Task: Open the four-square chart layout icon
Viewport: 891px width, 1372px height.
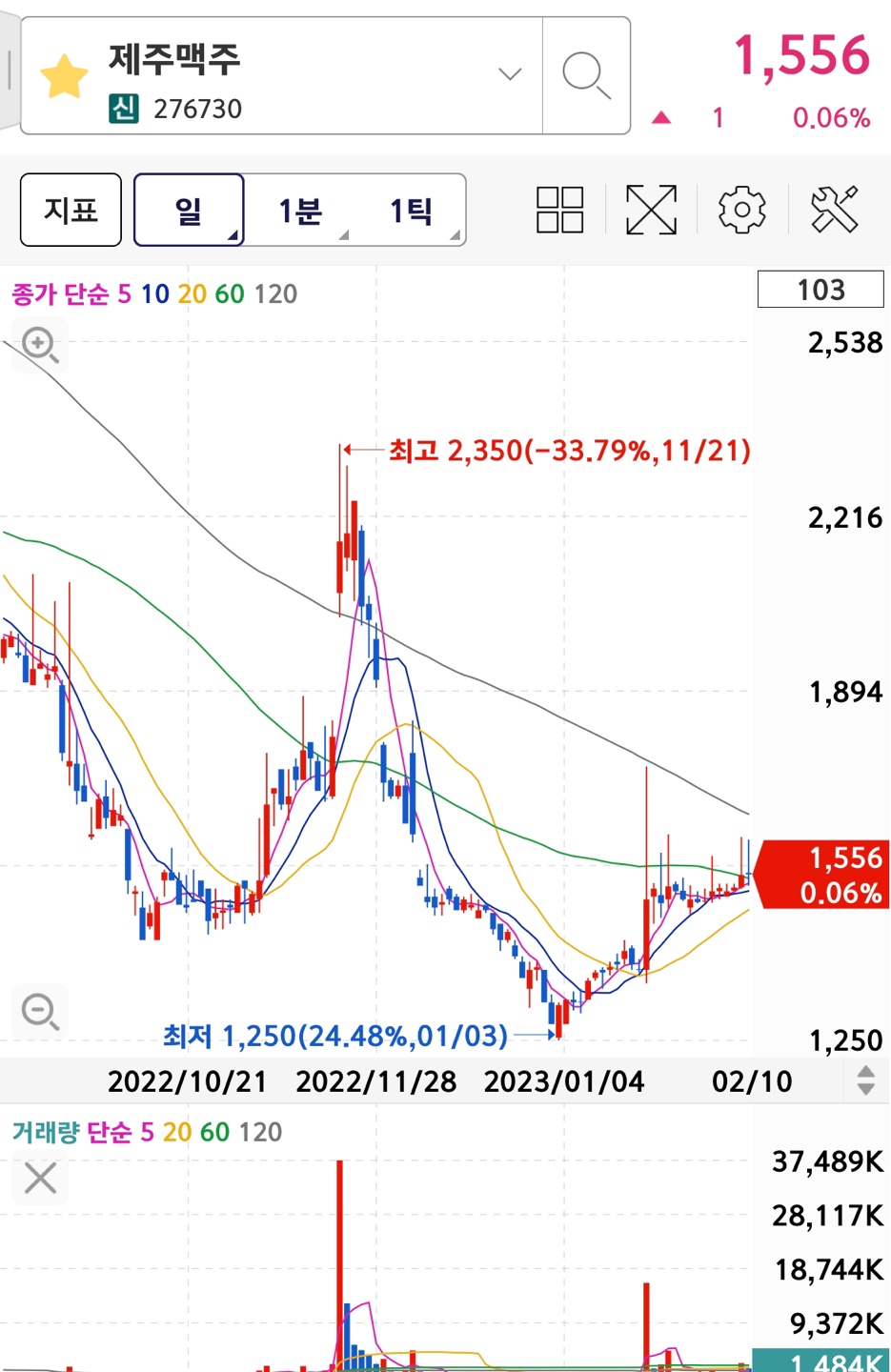Action: (x=560, y=210)
